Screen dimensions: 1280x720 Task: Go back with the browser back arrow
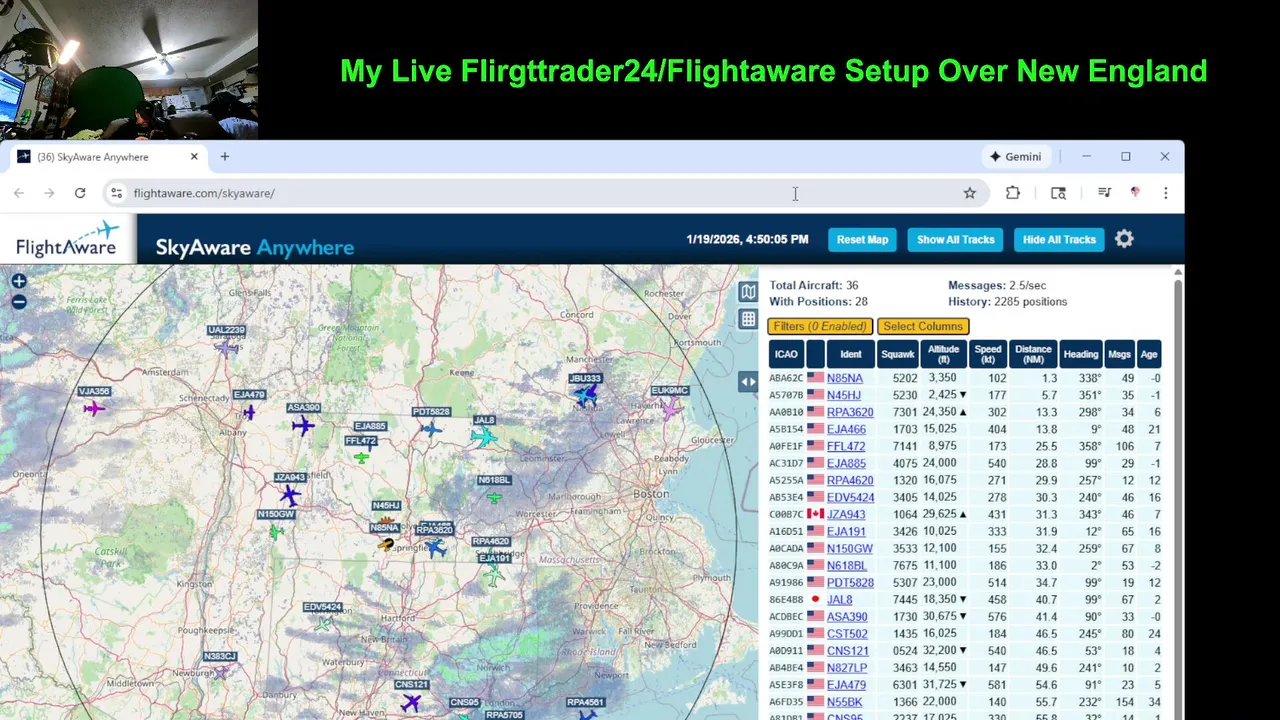(x=19, y=193)
